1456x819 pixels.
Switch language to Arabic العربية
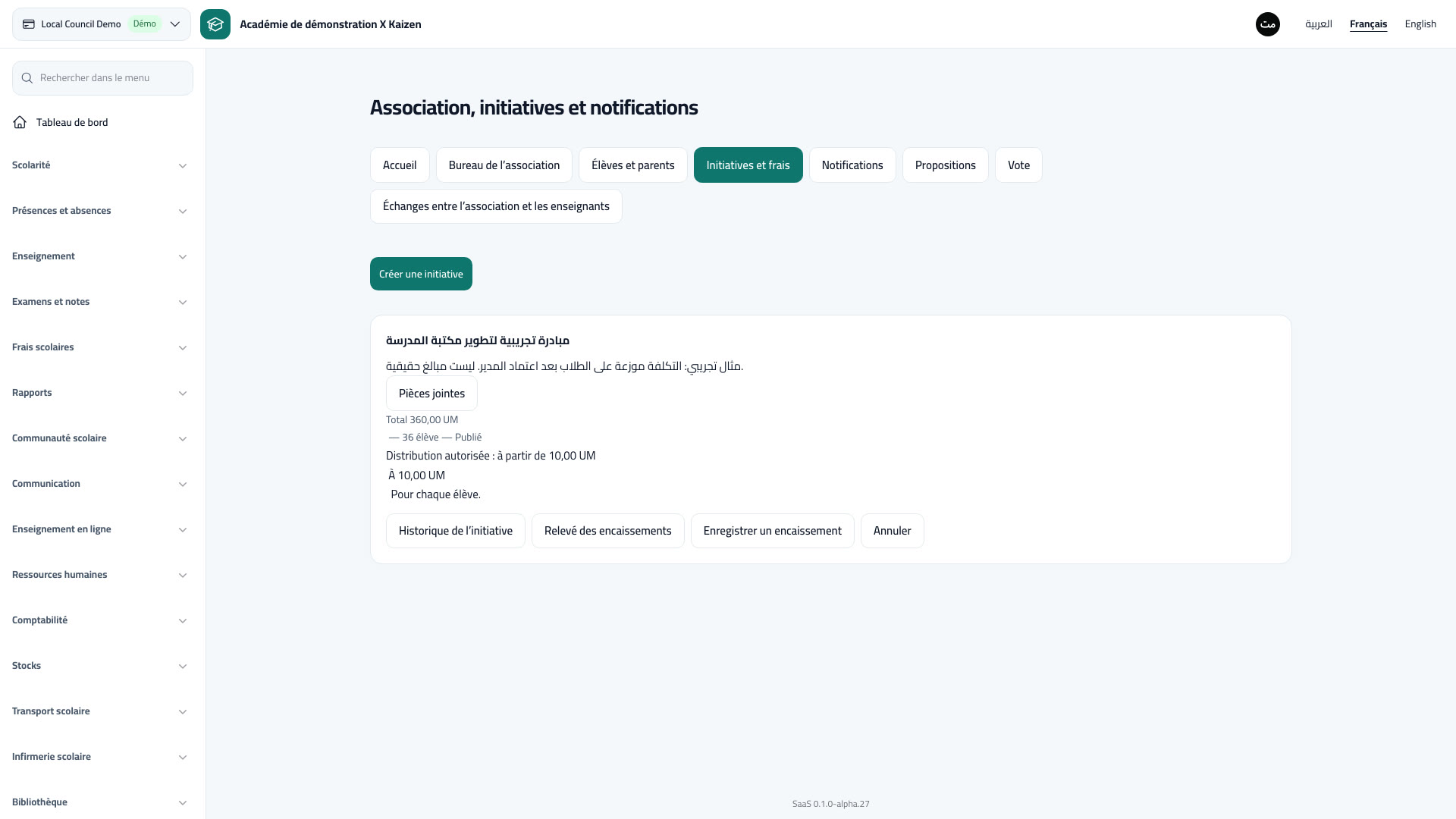coord(1319,24)
